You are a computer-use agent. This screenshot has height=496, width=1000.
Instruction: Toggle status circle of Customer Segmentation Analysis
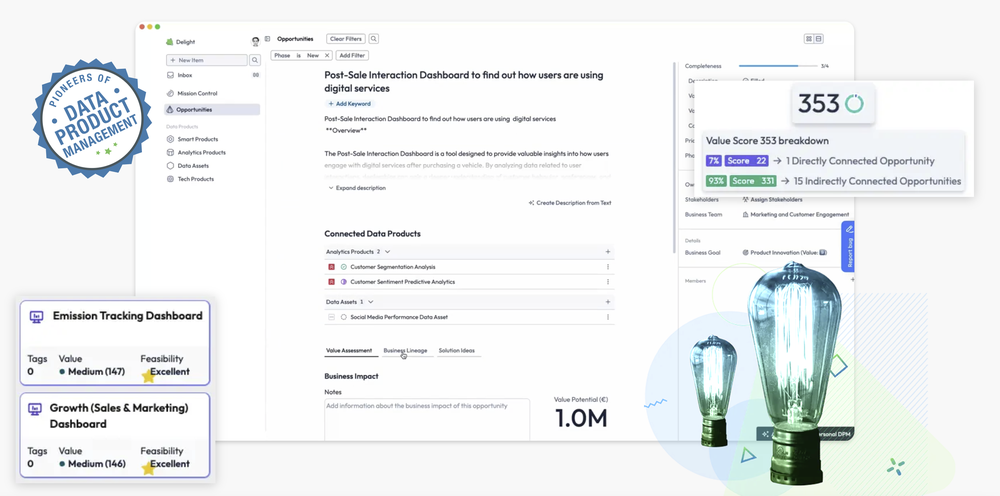click(x=344, y=267)
